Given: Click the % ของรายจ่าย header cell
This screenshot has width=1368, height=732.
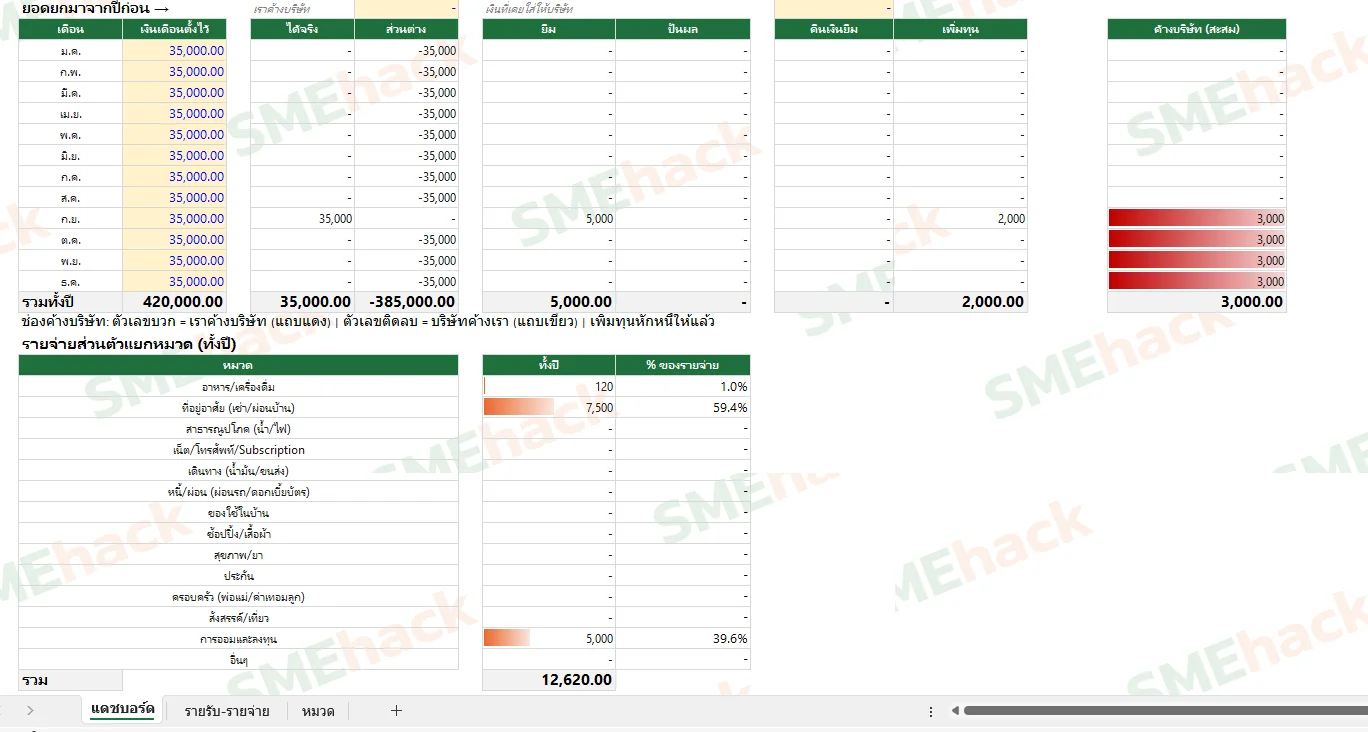Looking at the screenshot, I should 683,365.
